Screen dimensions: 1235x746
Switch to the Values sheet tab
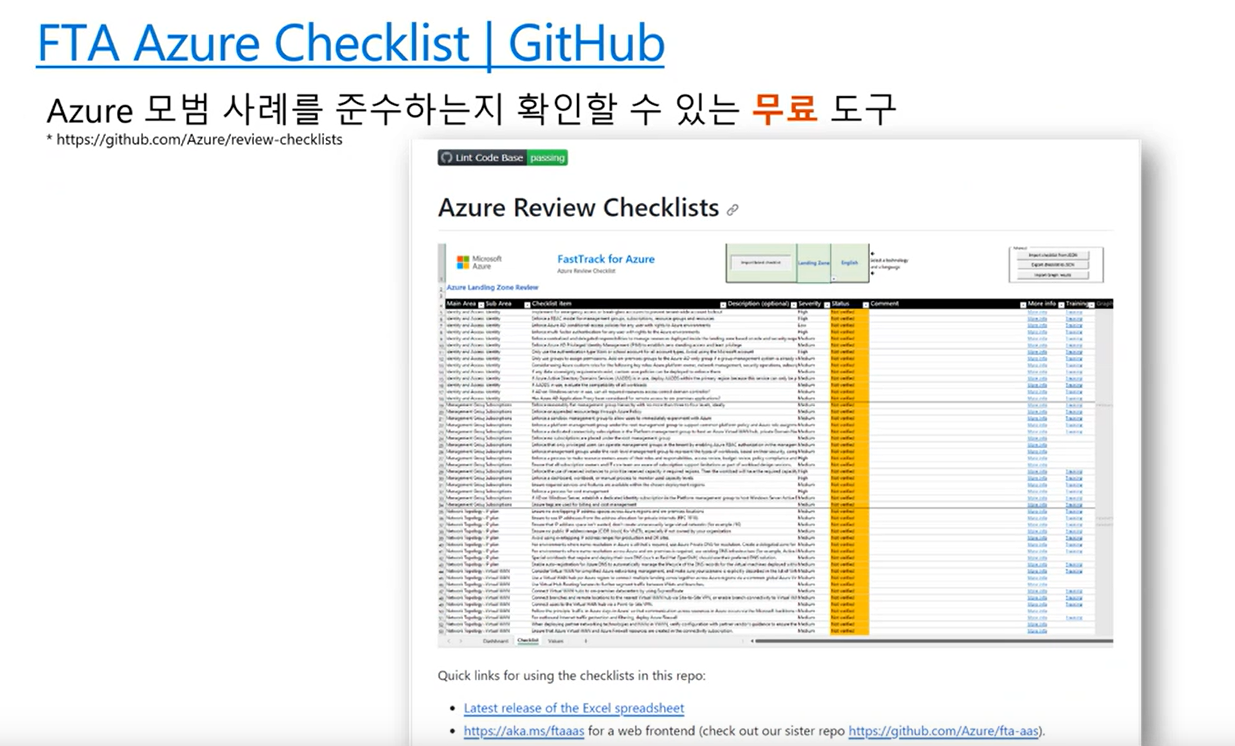pyautogui.click(x=556, y=641)
